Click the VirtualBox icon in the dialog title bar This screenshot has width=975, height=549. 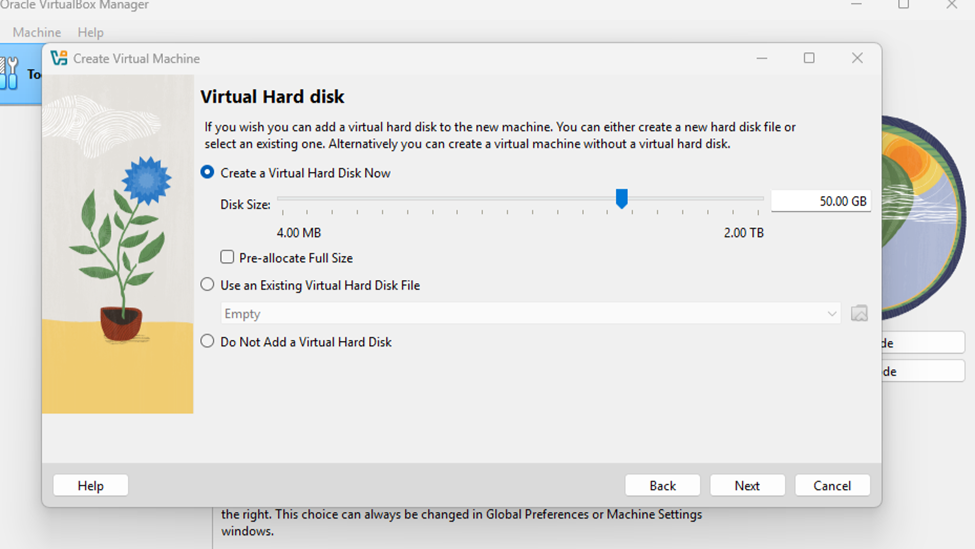click(59, 58)
